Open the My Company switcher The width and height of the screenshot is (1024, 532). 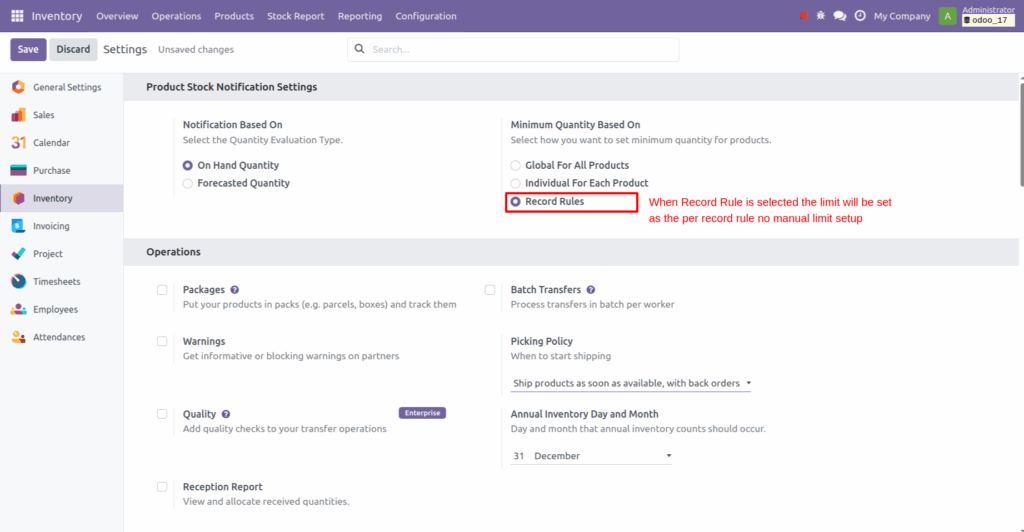(902, 16)
